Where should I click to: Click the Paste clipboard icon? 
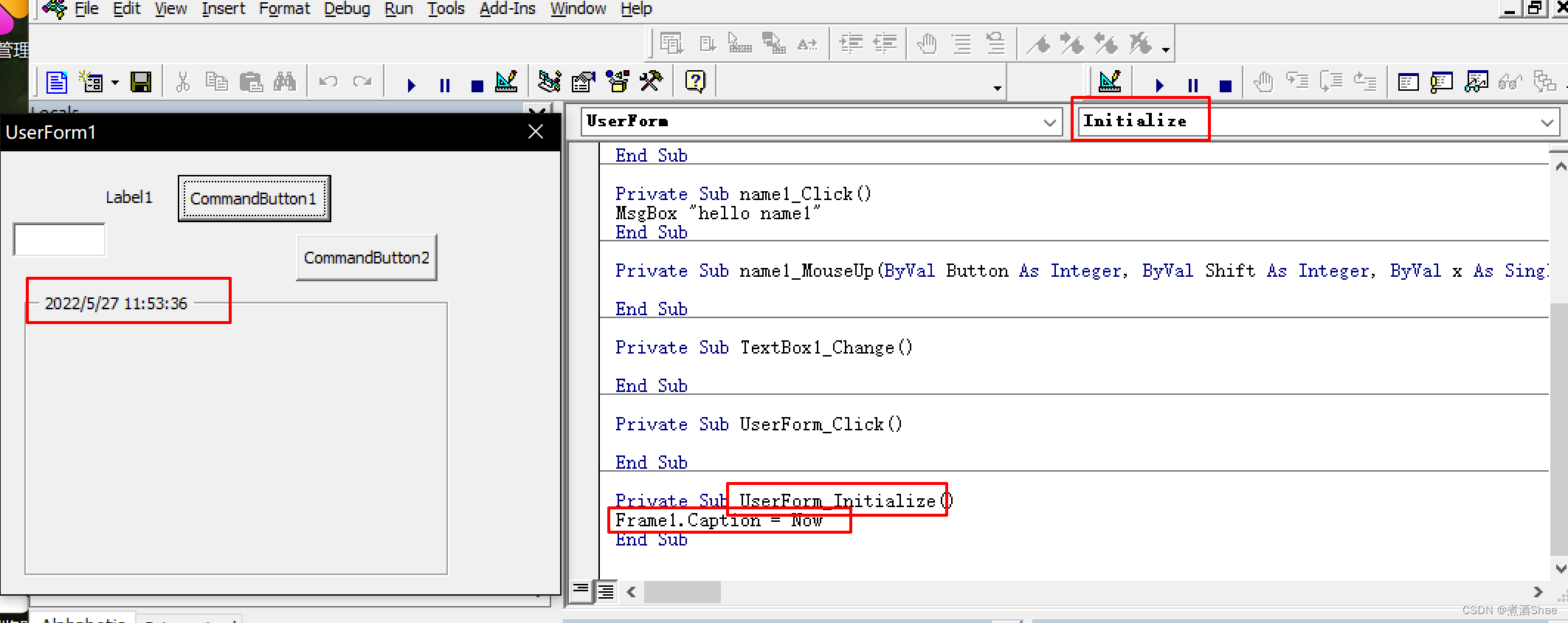pyautogui.click(x=251, y=82)
